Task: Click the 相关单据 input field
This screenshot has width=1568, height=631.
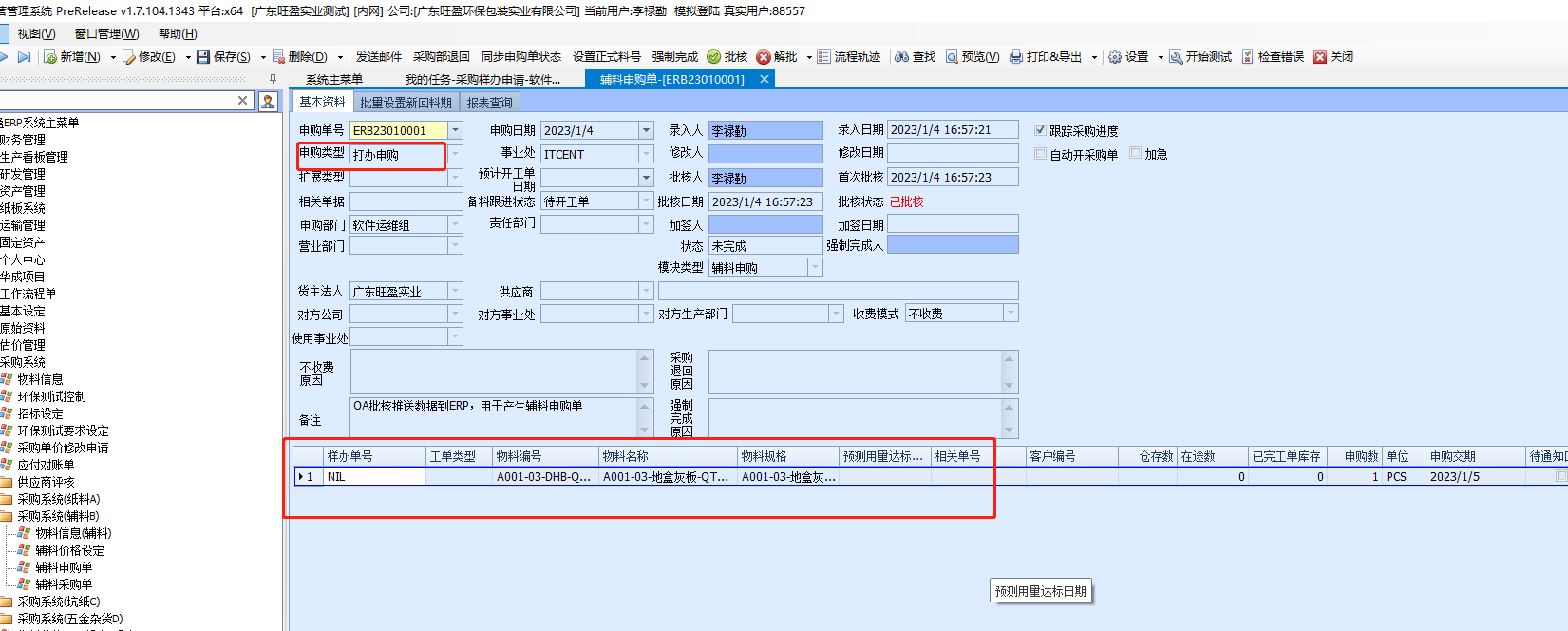Action: point(406,201)
